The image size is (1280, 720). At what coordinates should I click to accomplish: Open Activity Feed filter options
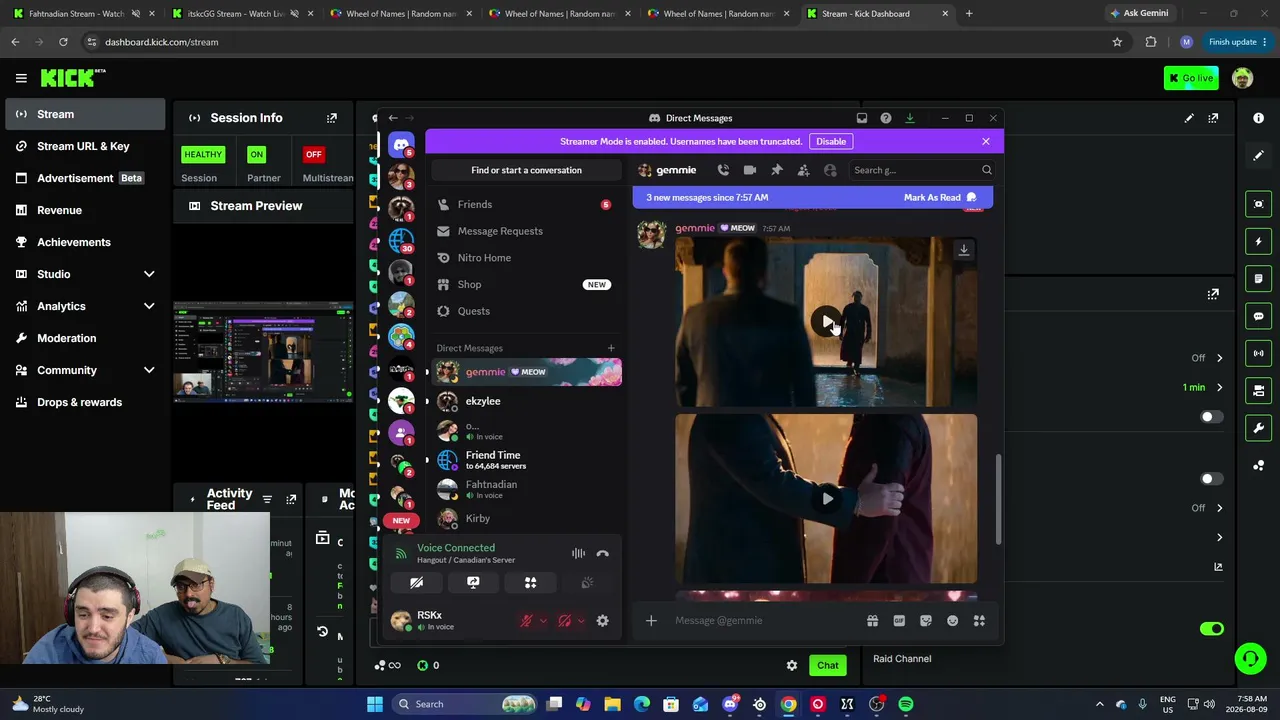coord(267,499)
